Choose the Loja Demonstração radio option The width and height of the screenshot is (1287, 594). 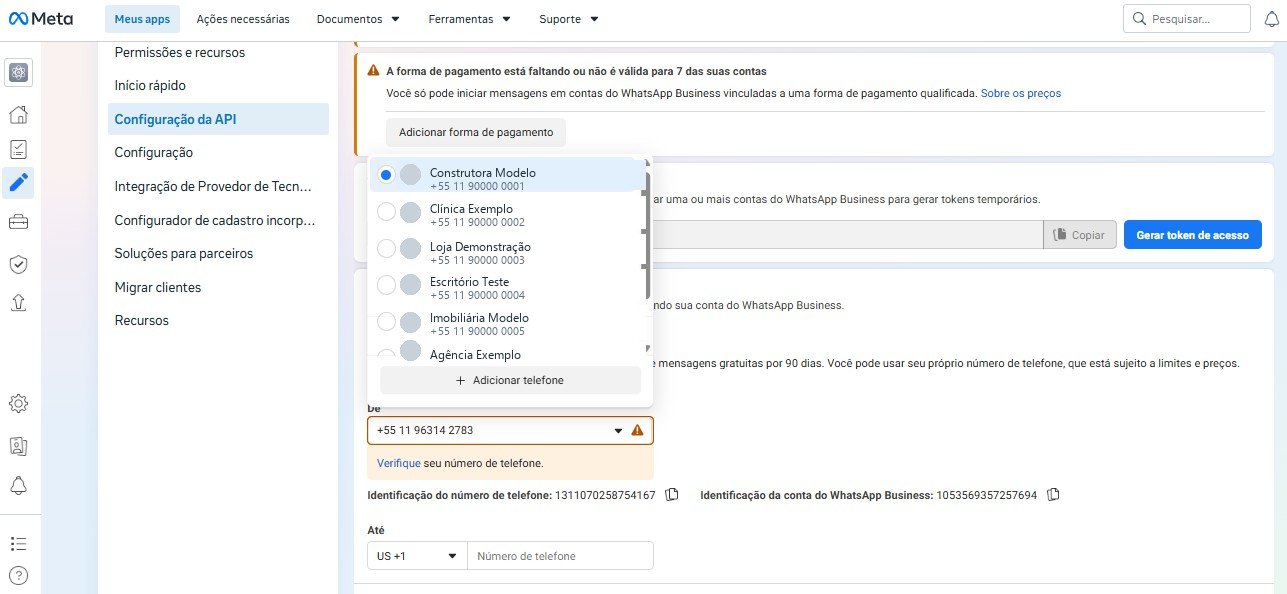(386, 249)
